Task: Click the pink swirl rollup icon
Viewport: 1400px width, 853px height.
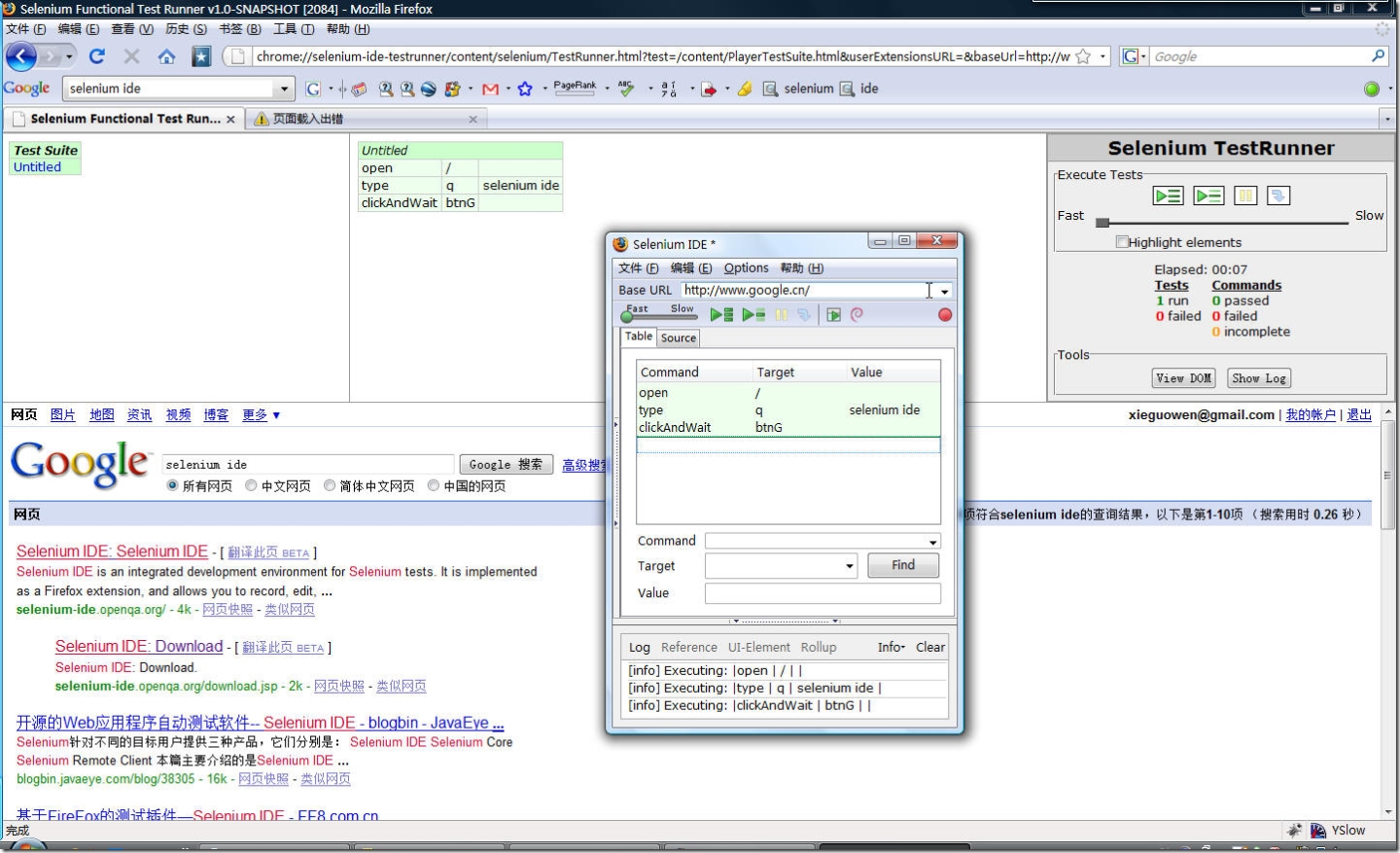Action: [857, 314]
